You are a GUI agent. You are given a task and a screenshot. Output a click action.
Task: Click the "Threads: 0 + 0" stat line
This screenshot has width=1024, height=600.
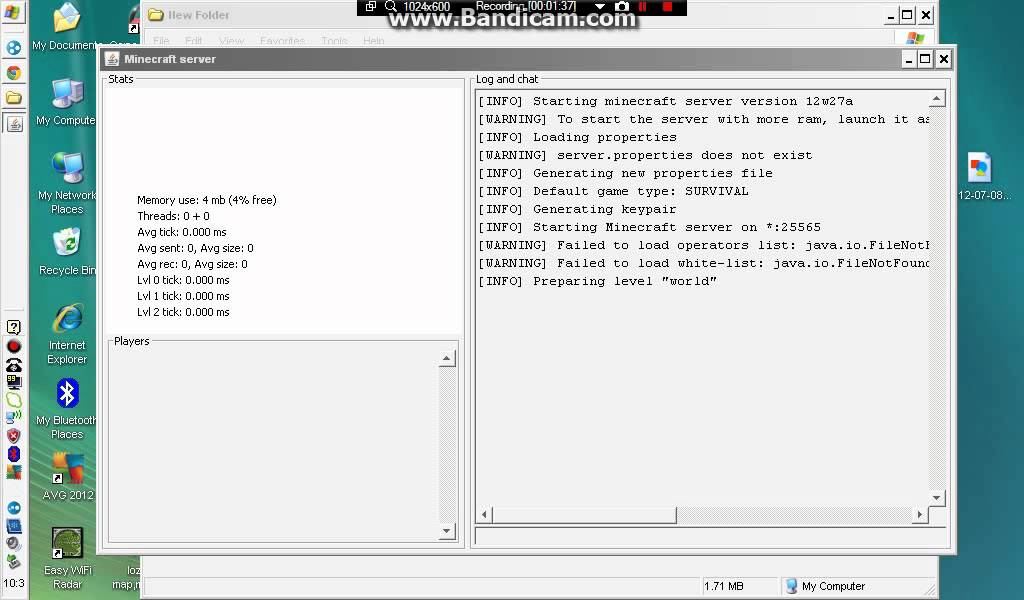[173, 216]
